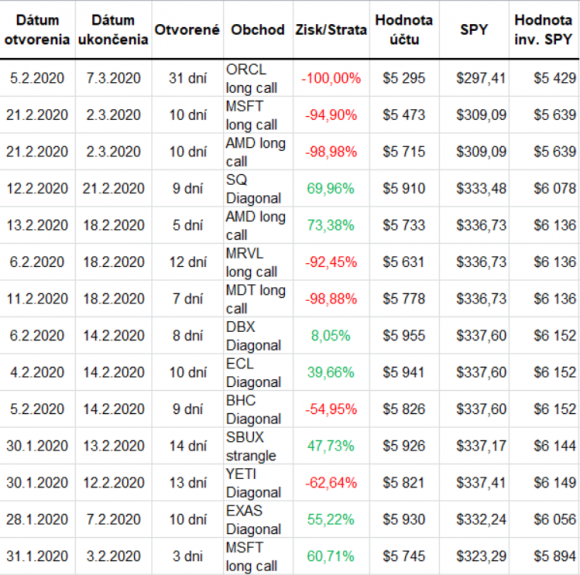Image resolution: width=580 pixels, height=575 pixels.
Task: Click the 8,05% profit value
Action: coord(331,336)
